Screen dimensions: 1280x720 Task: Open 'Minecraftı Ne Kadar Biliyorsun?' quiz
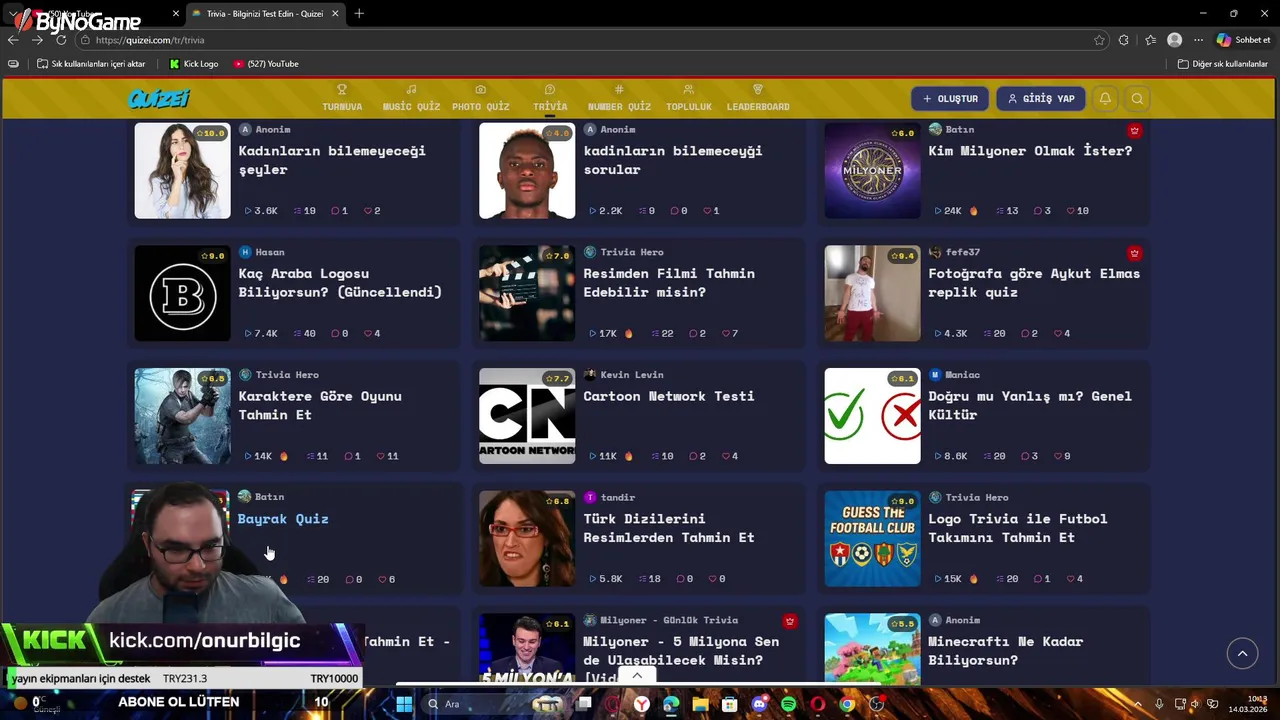point(1006,651)
